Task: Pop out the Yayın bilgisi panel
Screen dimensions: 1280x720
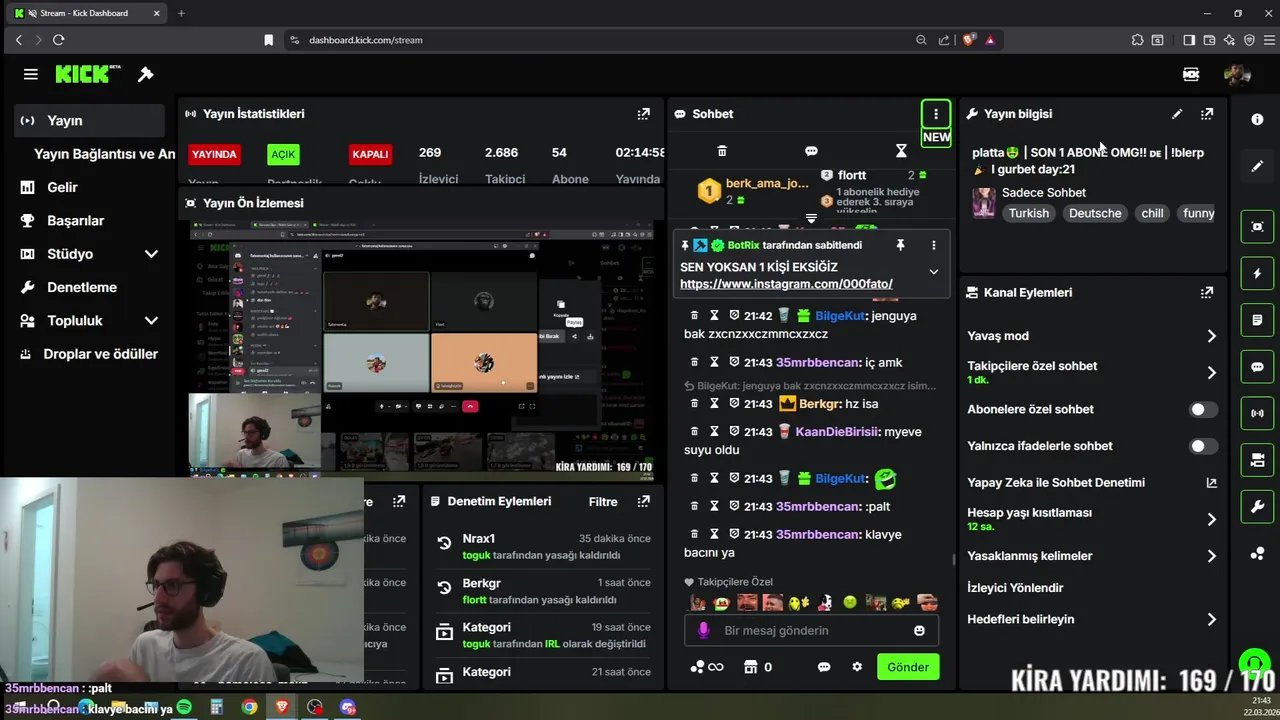Action: pyautogui.click(x=1207, y=114)
